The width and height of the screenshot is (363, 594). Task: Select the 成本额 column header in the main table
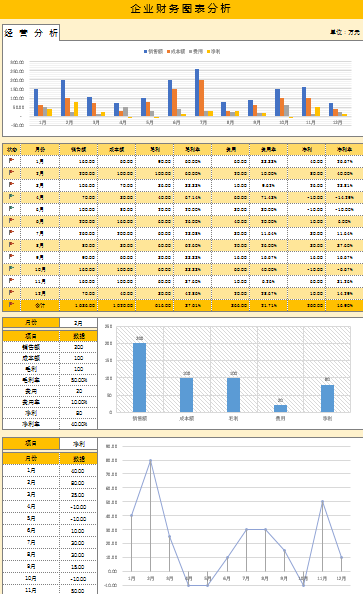point(116,150)
